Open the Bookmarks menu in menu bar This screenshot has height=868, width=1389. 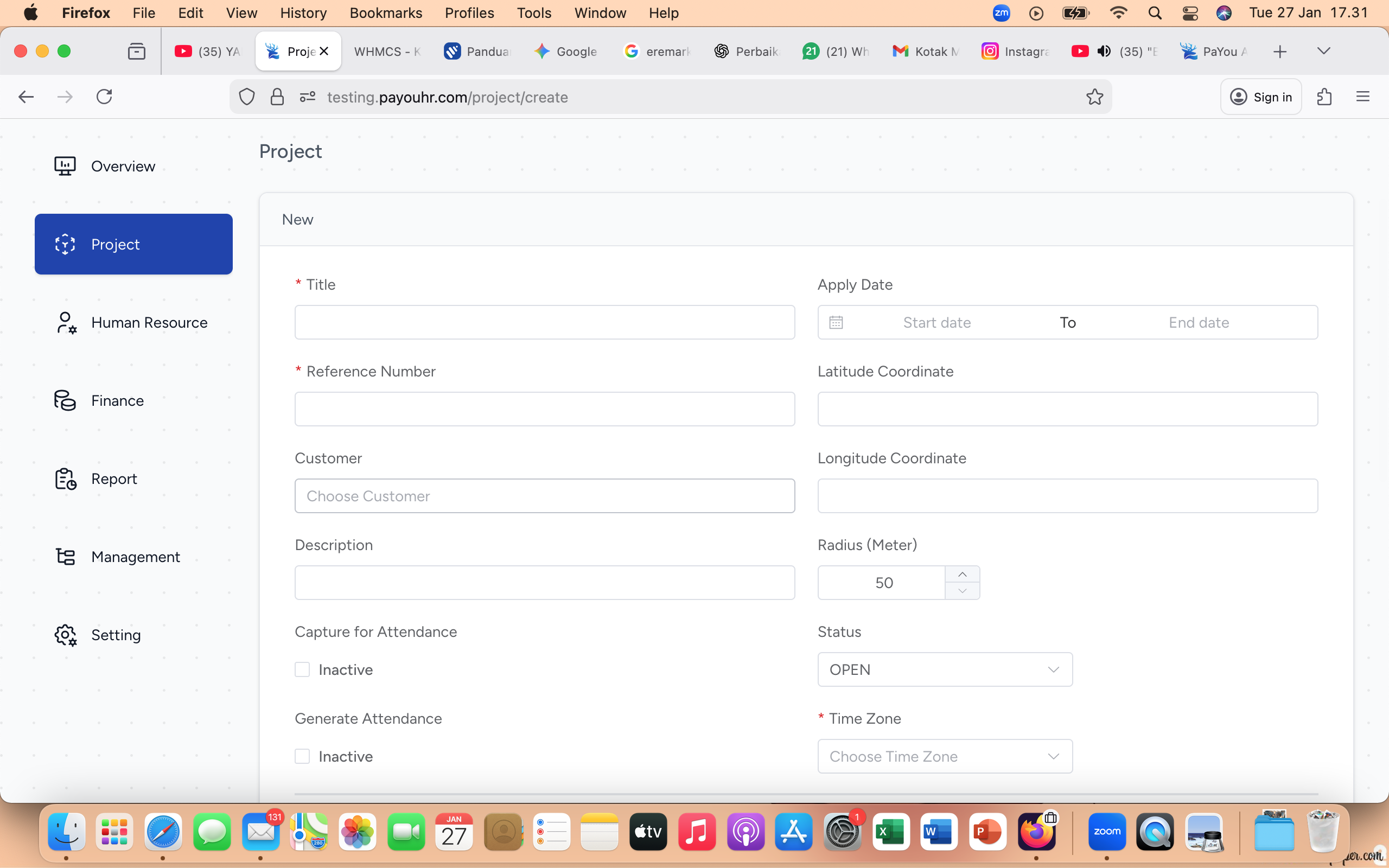click(385, 12)
